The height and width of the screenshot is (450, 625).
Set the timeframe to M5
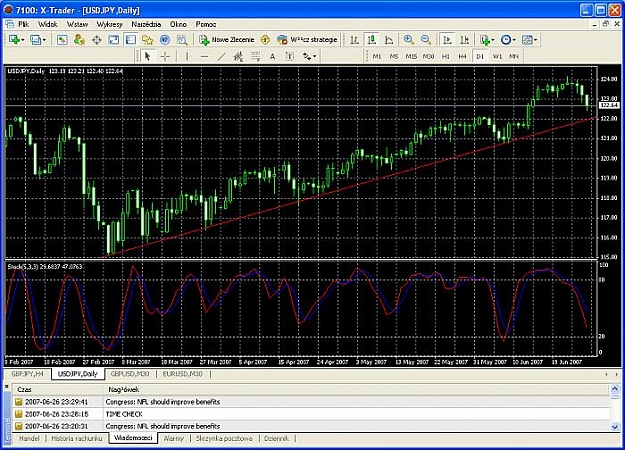(394, 57)
